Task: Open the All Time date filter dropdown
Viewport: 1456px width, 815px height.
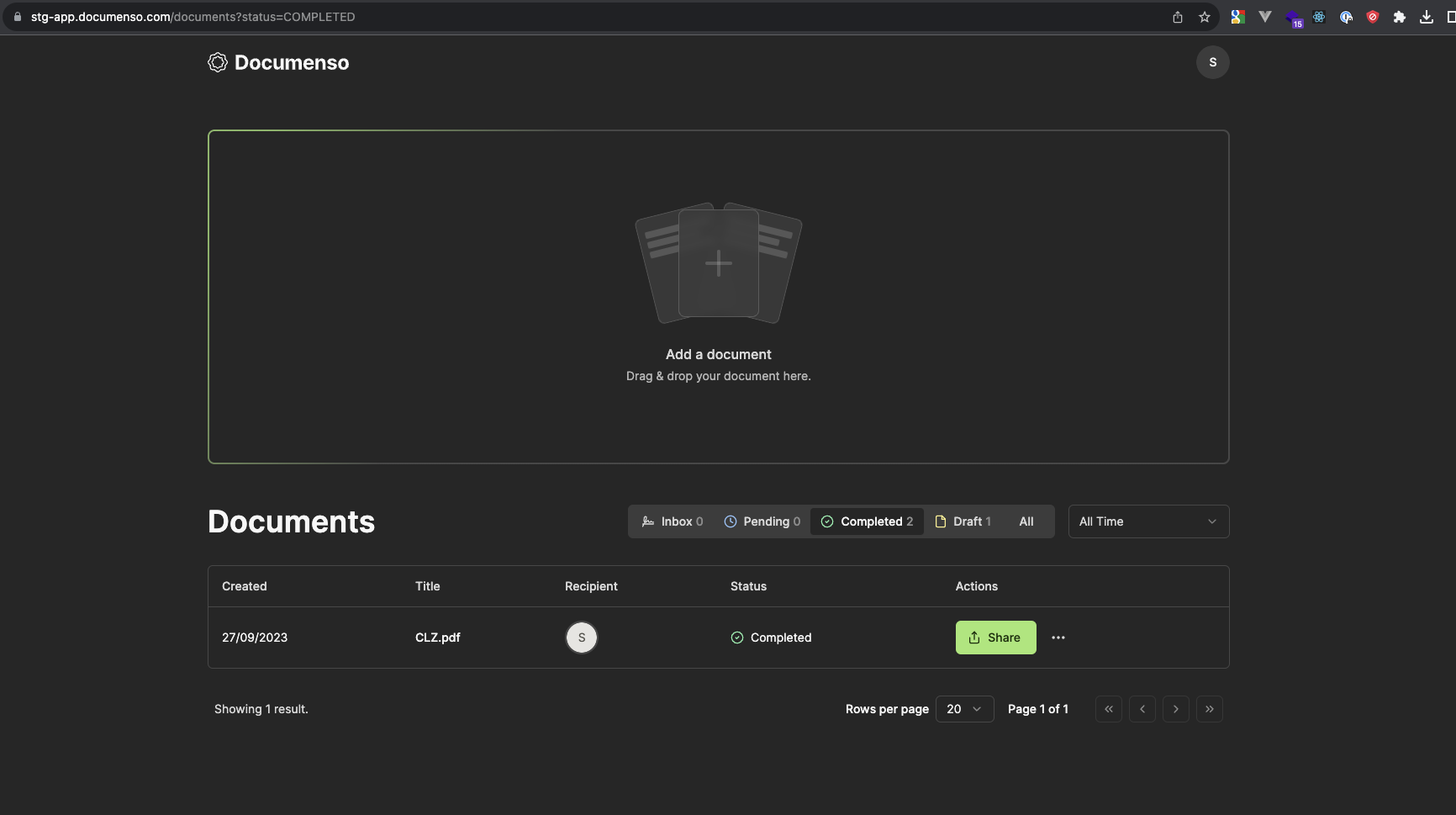Action: (x=1148, y=521)
